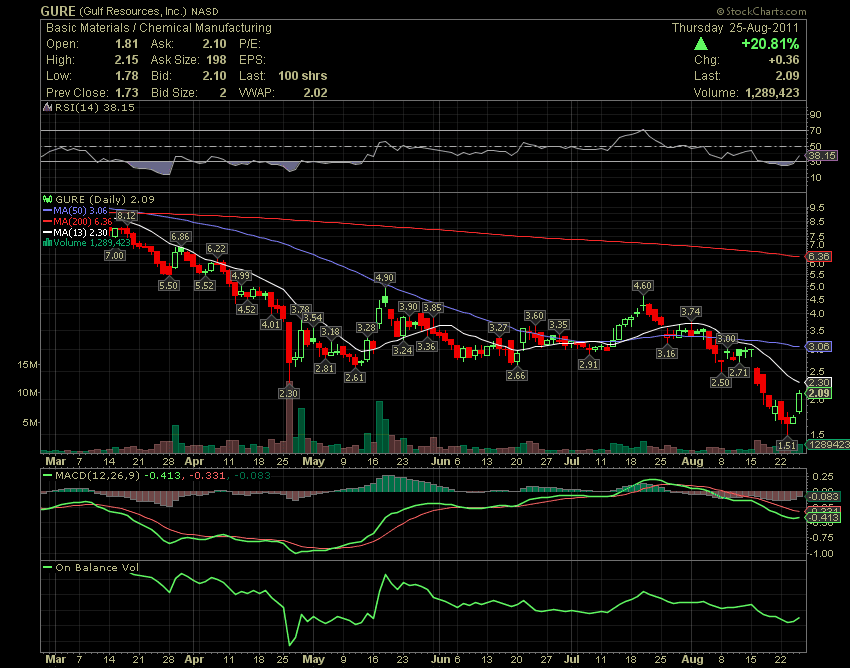Image resolution: width=850 pixels, height=668 pixels.
Task: Click the 2.30 low marker near April 25
Action: coord(288,393)
